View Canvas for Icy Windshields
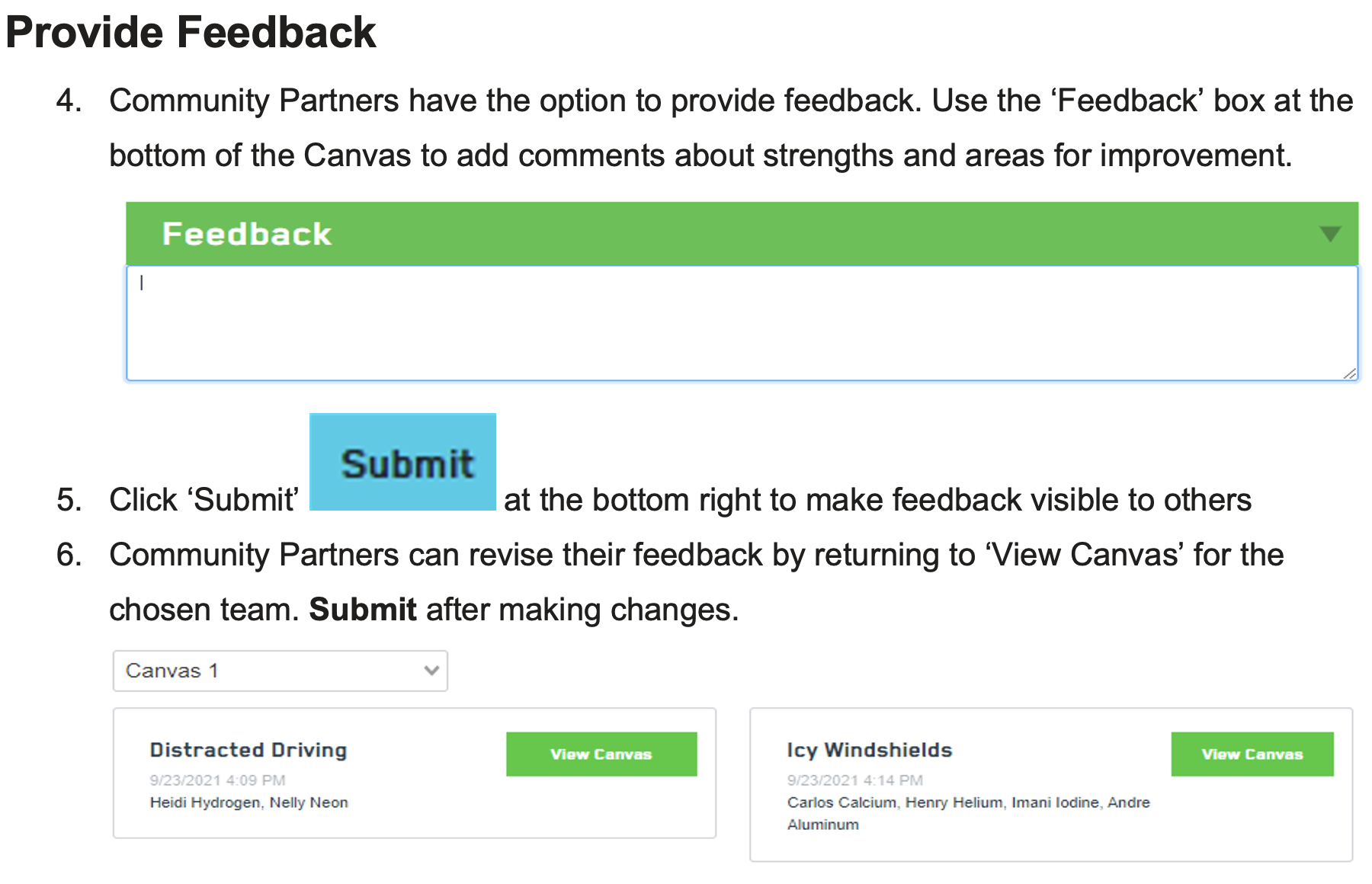 pyautogui.click(x=1252, y=754)
